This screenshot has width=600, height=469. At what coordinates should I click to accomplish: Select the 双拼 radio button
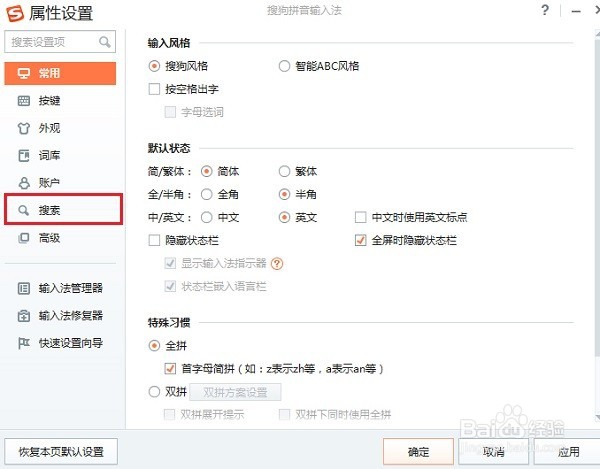click(154, 392)
